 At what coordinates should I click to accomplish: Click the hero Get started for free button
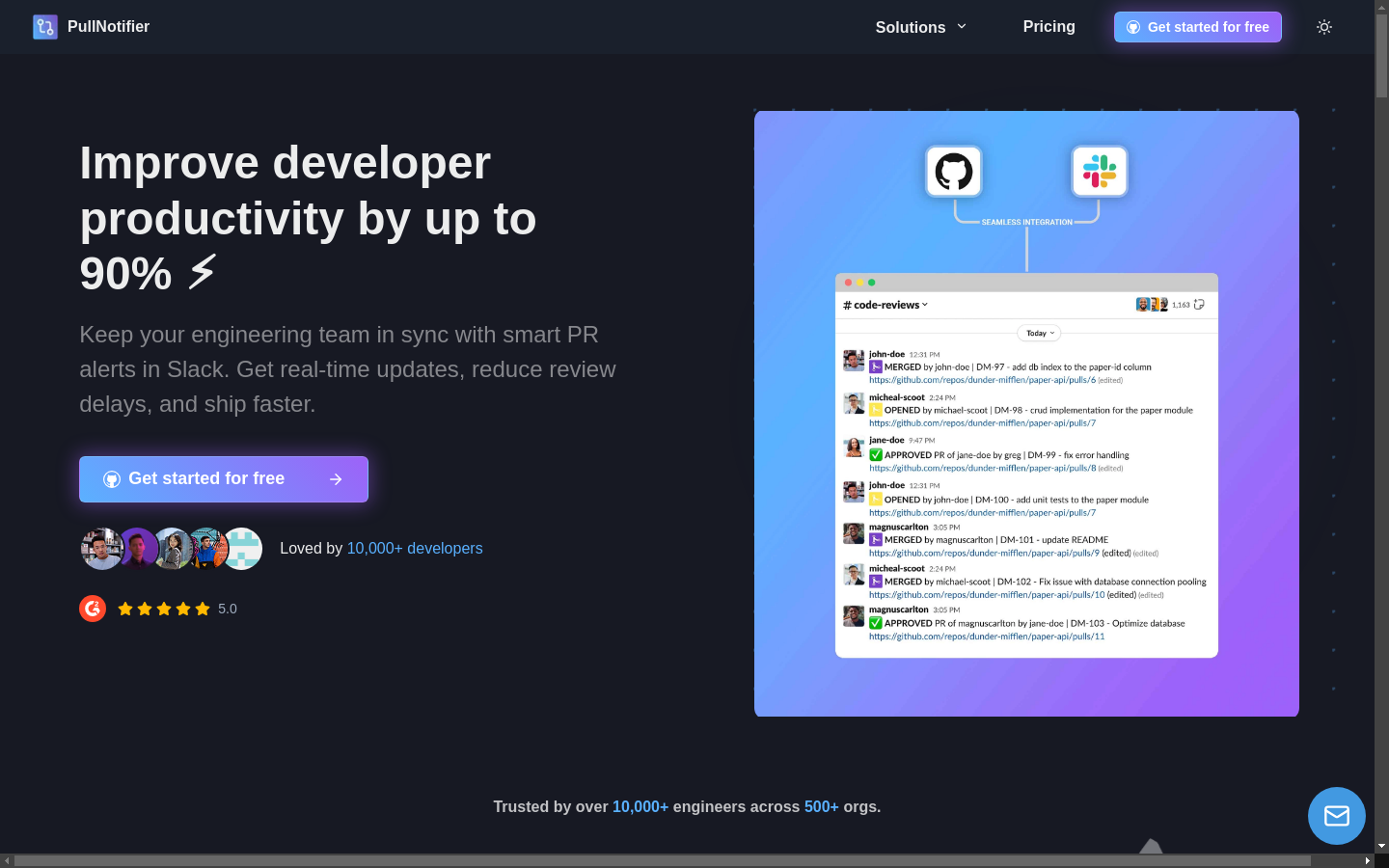point(224,479)
